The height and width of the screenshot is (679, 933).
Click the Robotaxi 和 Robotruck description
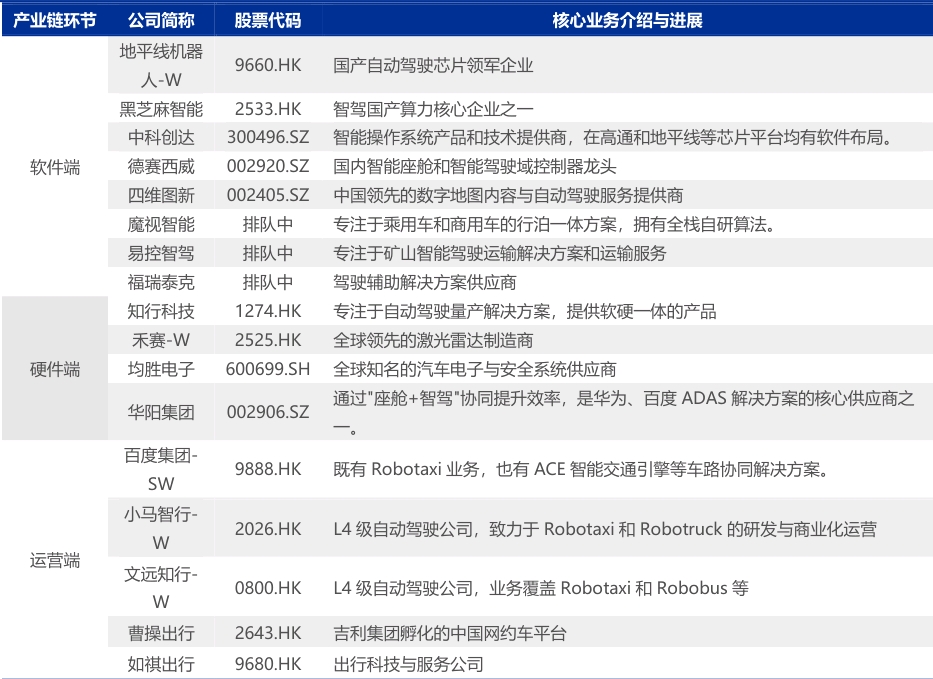pyautogui.click(x=605, y=528)
